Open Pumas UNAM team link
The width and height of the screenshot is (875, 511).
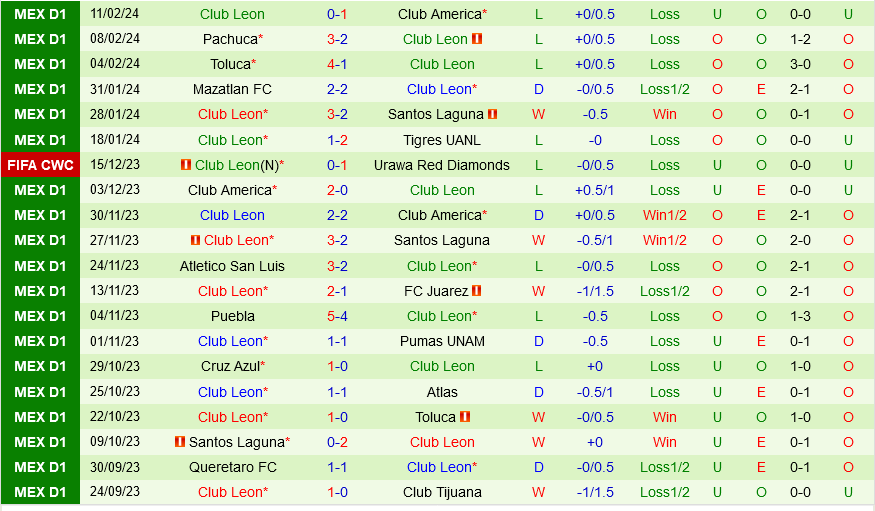[x=442, y=341]
